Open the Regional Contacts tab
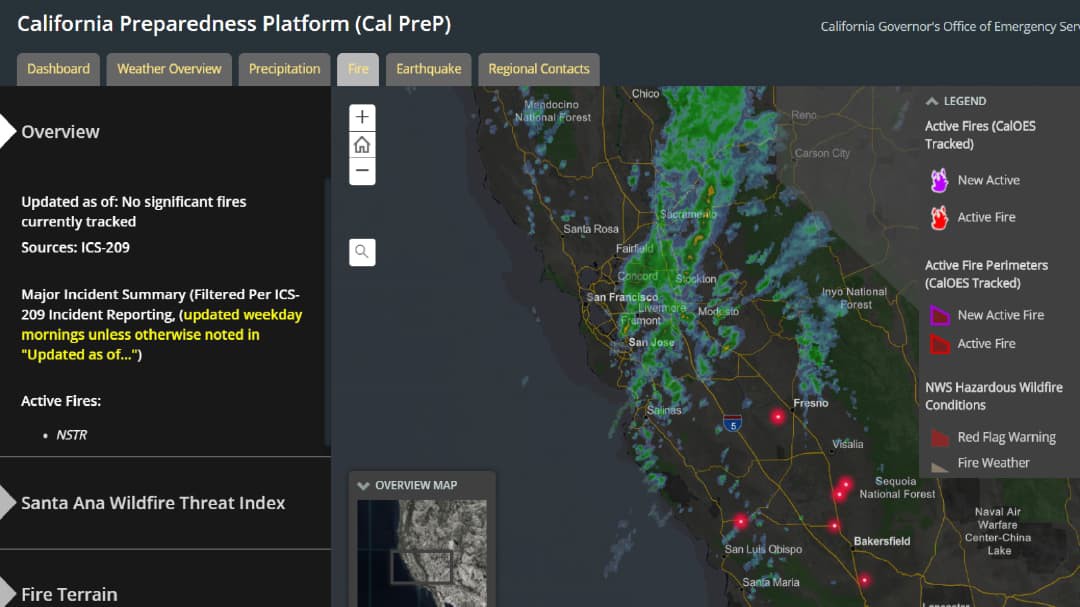1080x607 pixels. (539, 69)
